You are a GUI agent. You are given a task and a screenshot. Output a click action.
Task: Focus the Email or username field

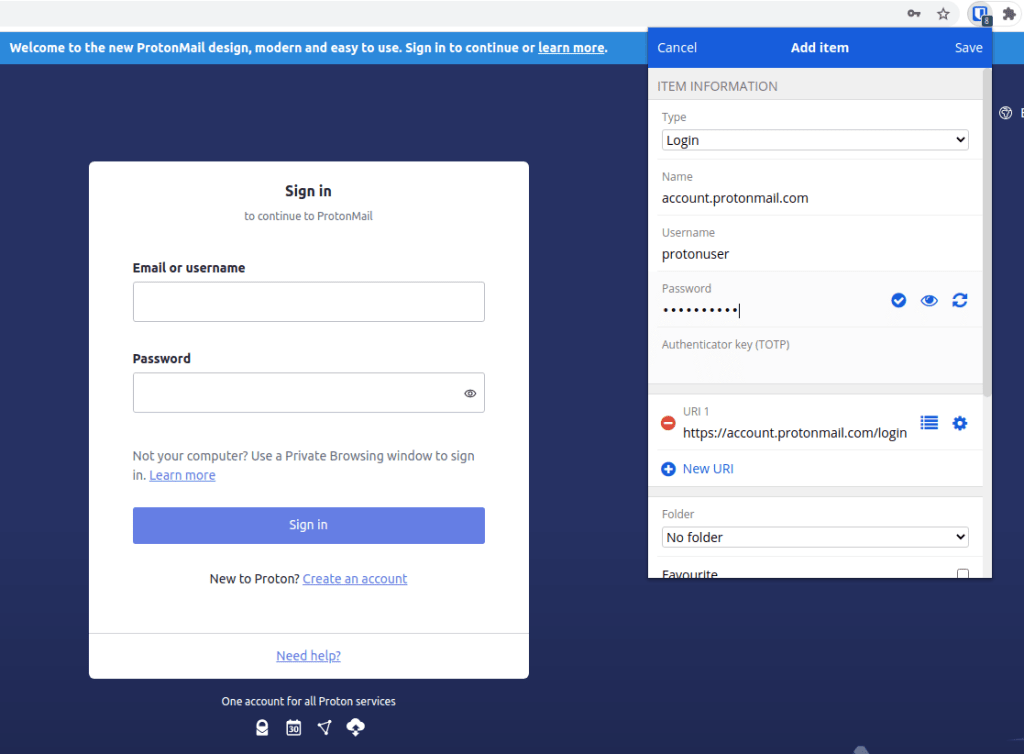pyautogui.click(x=308, y=302)
